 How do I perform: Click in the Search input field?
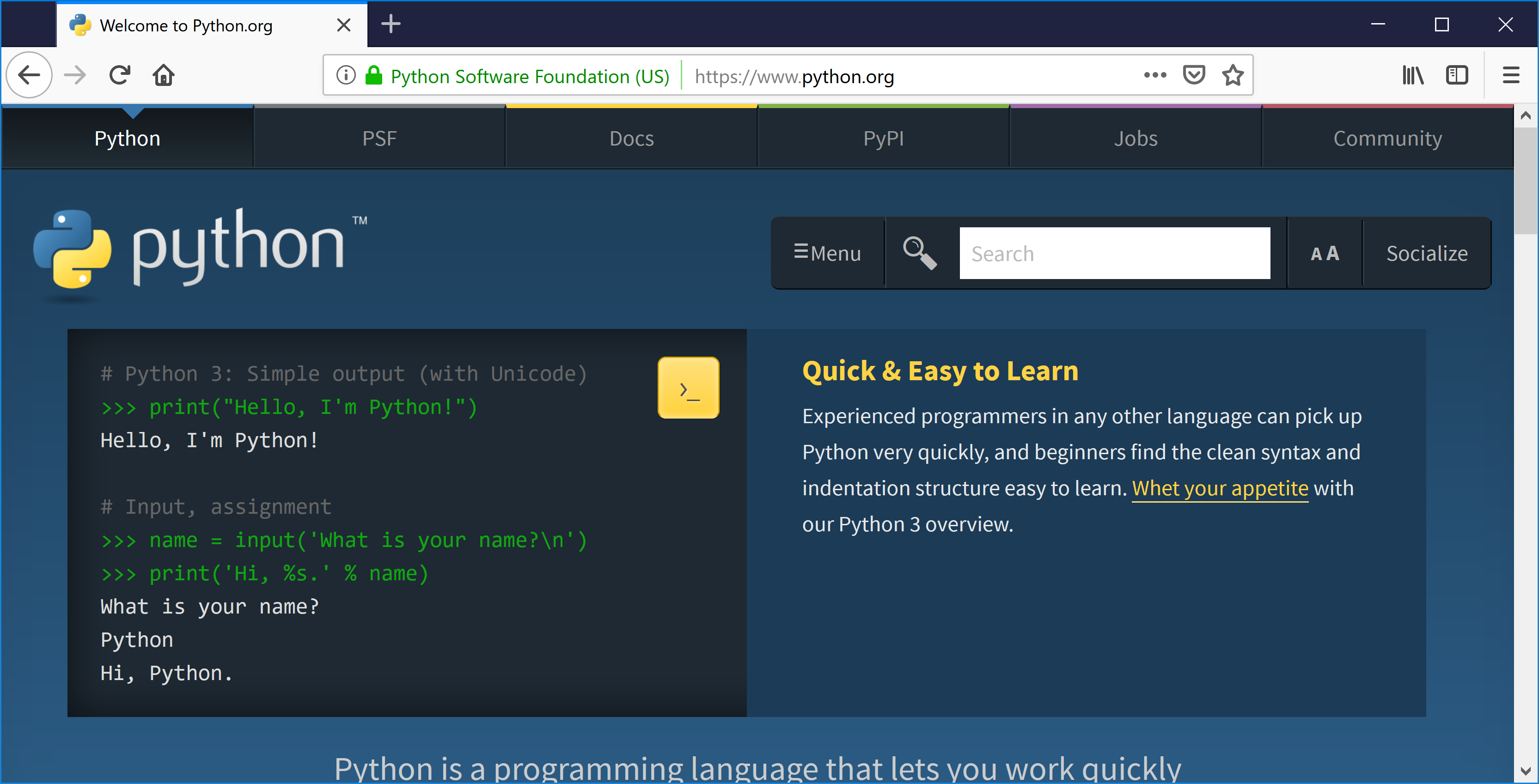click(1115, 253)
